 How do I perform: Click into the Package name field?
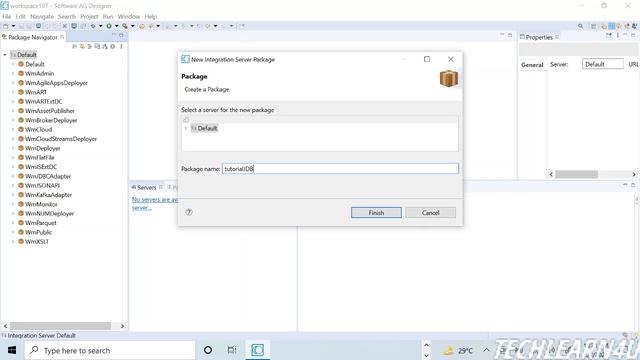coord(340,169)
